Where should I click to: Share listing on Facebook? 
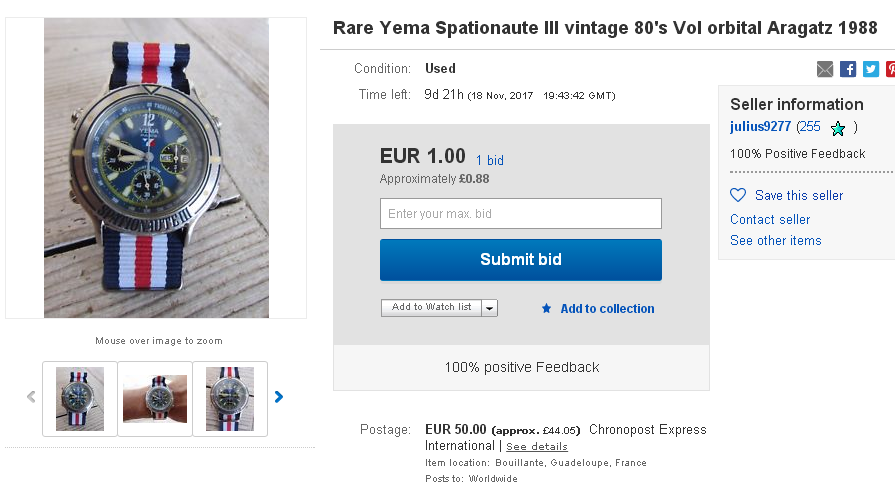tap(848, 69)
